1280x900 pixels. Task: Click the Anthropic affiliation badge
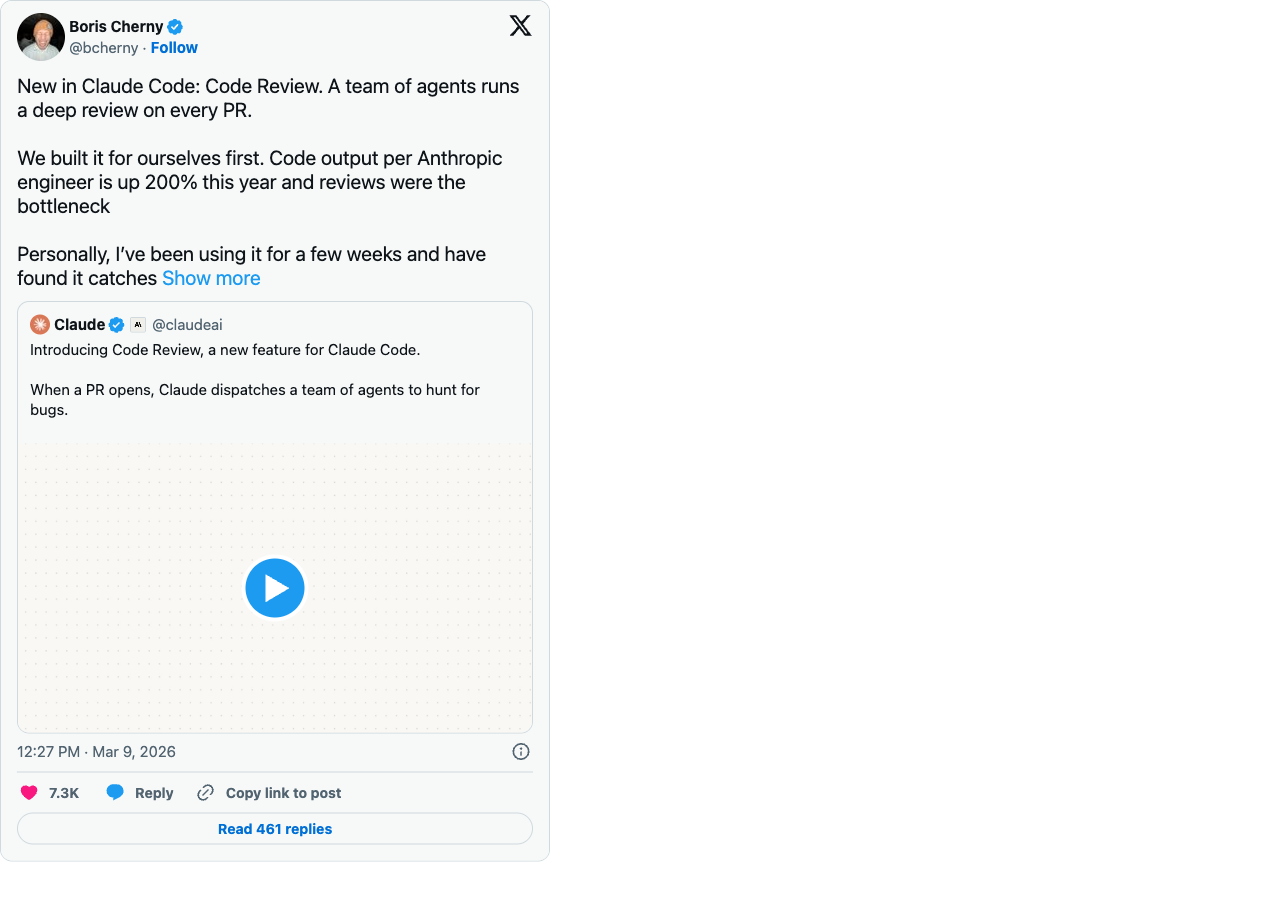(x=138, y=325)
